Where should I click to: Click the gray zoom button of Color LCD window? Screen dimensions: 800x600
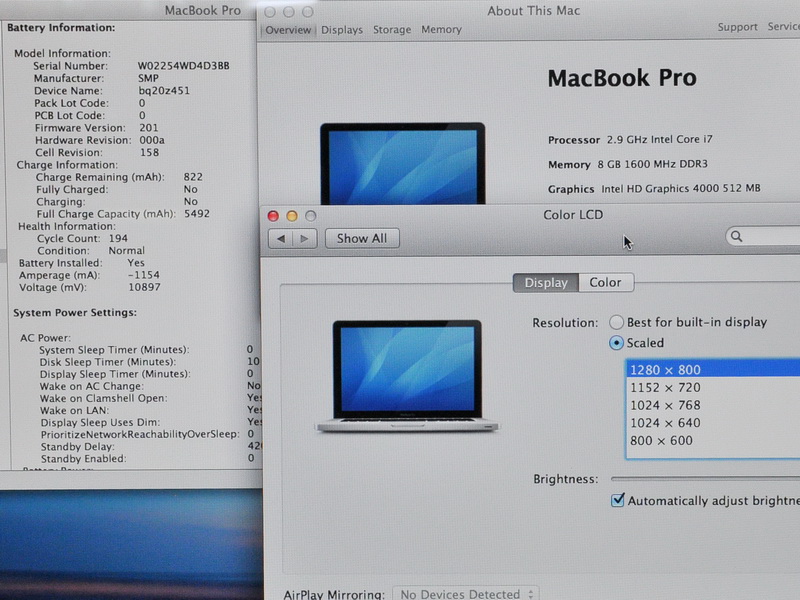coord(311,216)
